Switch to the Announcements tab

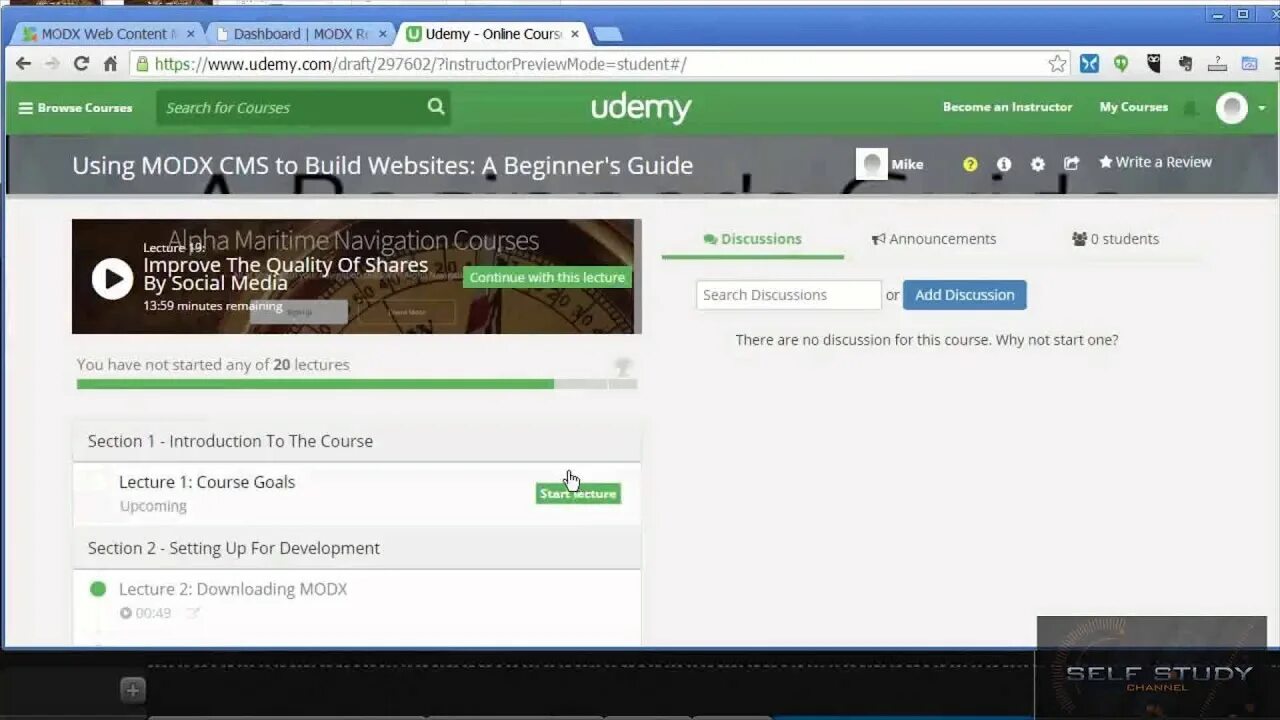pyautogui.click(x=934, y=239)
